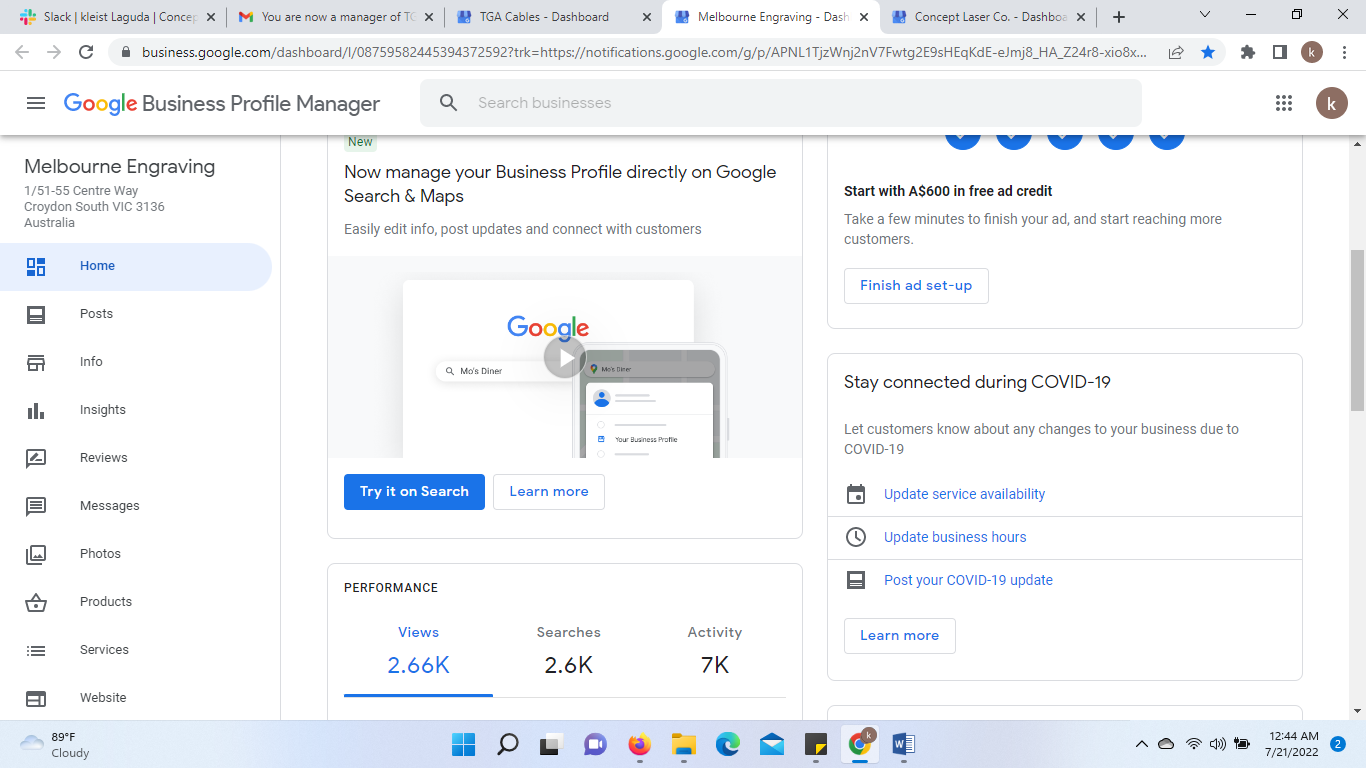This screenshot has width=1366, height=768.
Task: Click the Info storefront icon
Action: point(36,362)
